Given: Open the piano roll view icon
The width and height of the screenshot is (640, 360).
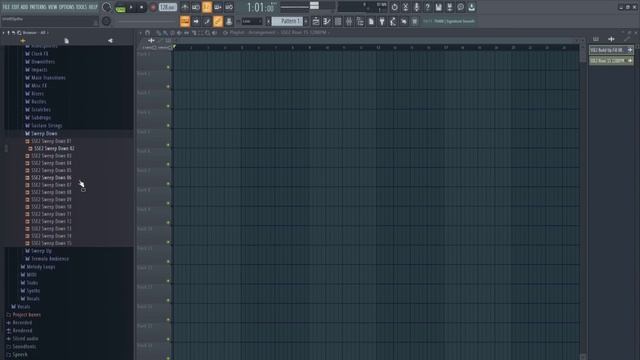Looking at the screenshot, I should [x=327, y=21].
